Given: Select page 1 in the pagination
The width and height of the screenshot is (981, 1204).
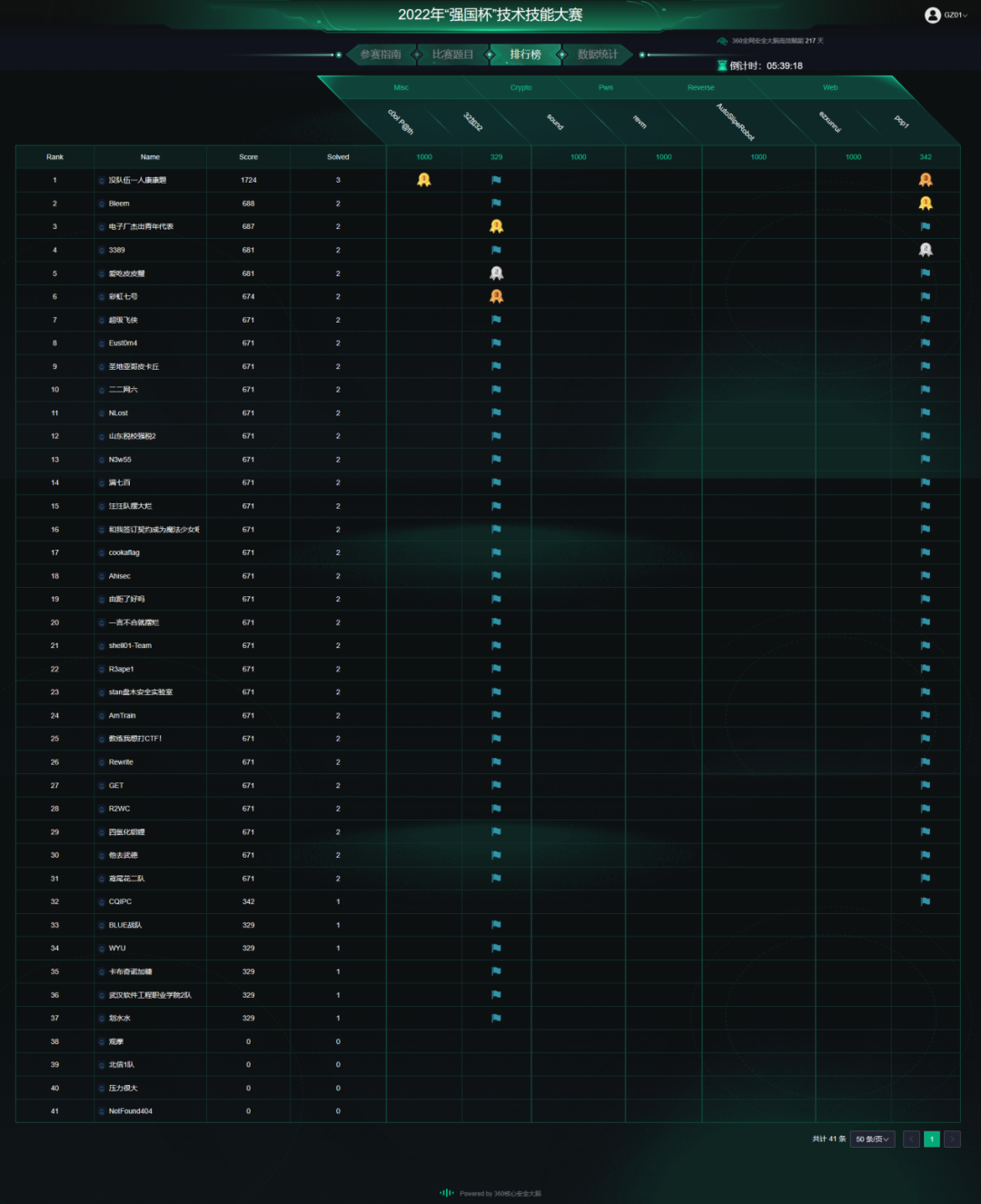Looking at the screenshot, I should (931, 1139).
